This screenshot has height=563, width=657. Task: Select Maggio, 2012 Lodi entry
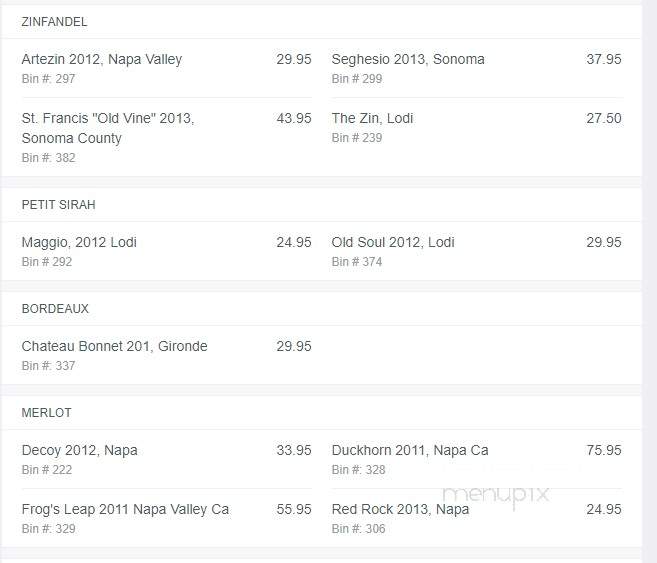(x=79, y=243)
